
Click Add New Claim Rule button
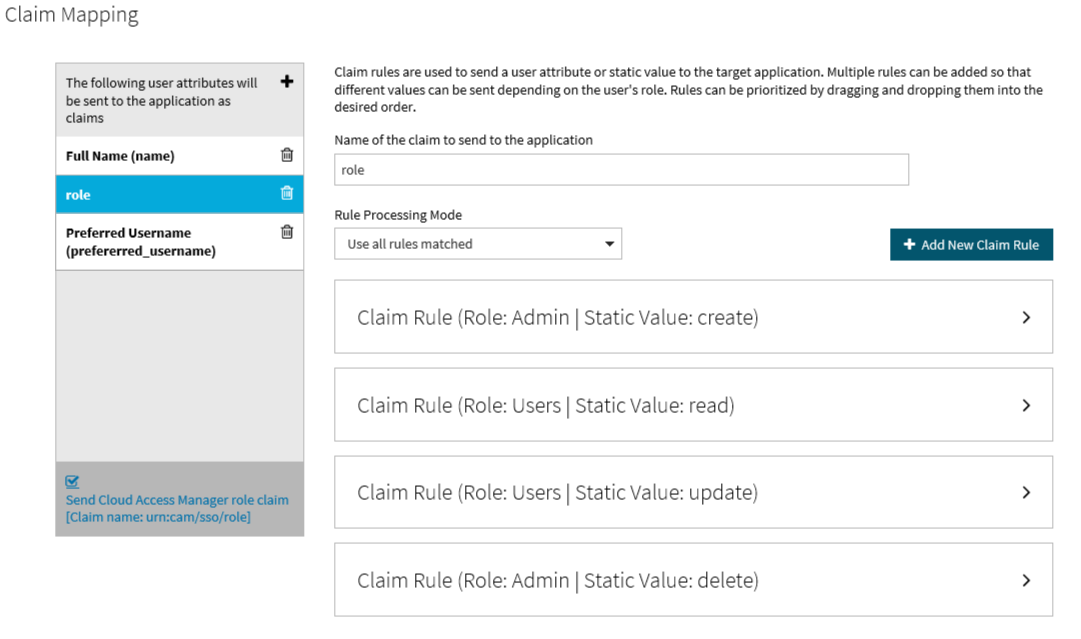coord(971,245)
